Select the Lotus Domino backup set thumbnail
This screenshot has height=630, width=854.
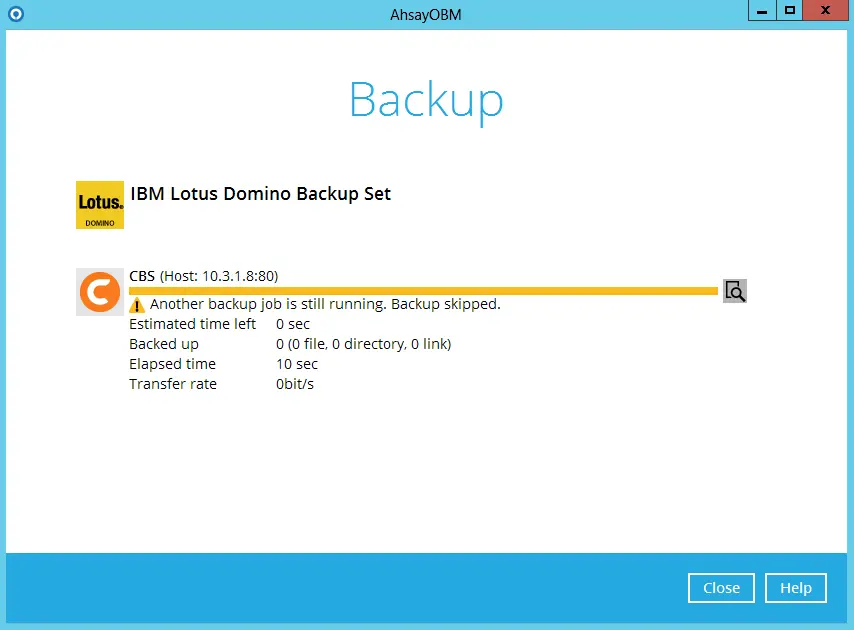click(99, 205)
